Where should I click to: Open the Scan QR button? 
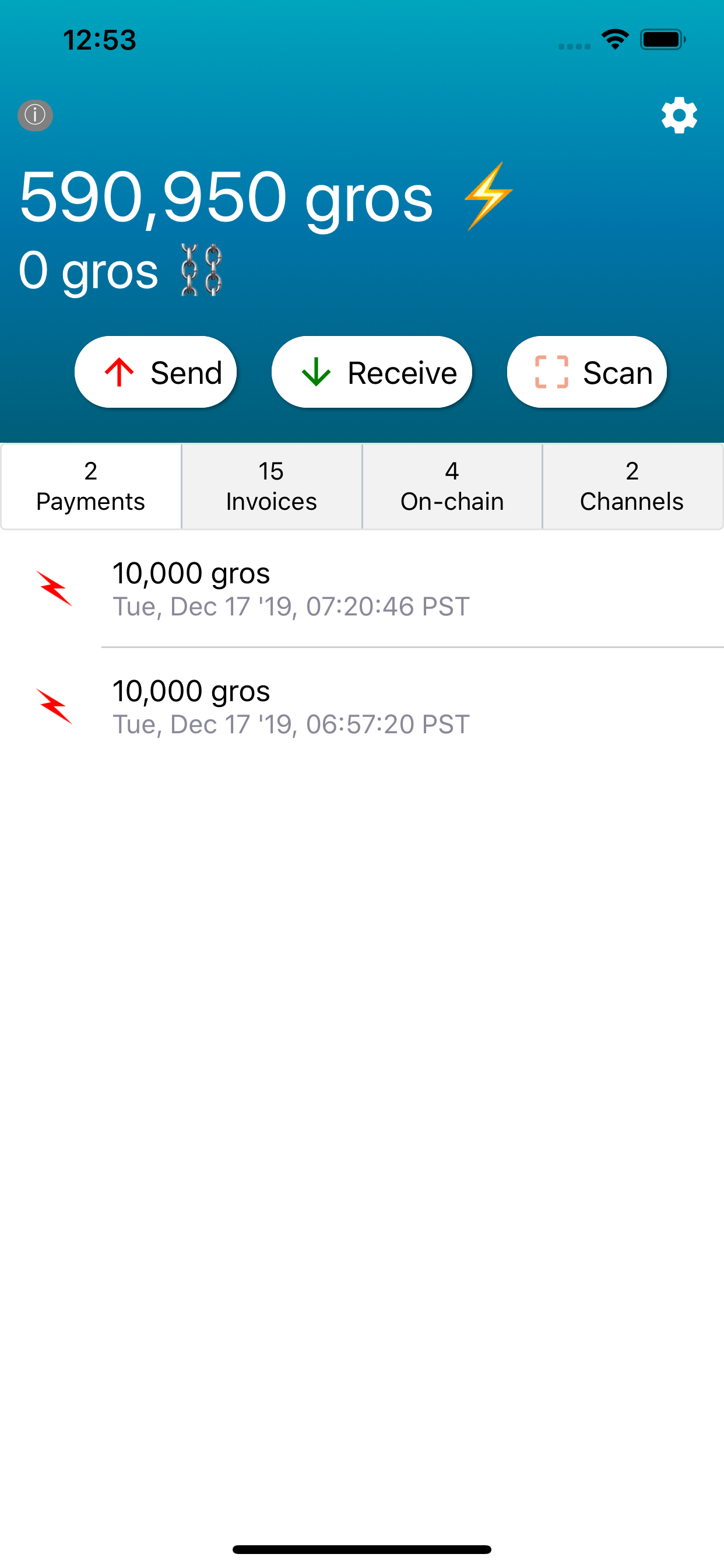pos(586,372)
